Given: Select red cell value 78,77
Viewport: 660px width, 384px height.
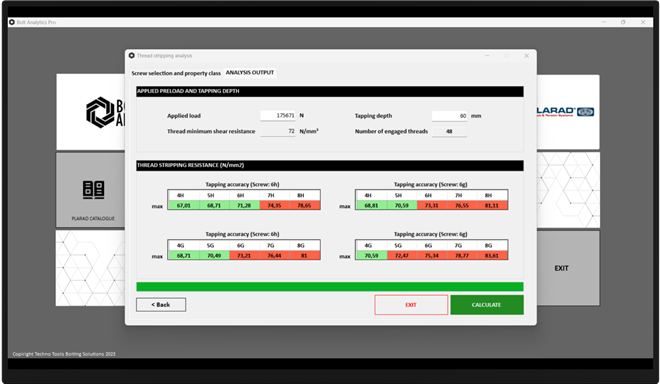Looking at the screenshot, I should pyautogui.click(x=462, y=256).
